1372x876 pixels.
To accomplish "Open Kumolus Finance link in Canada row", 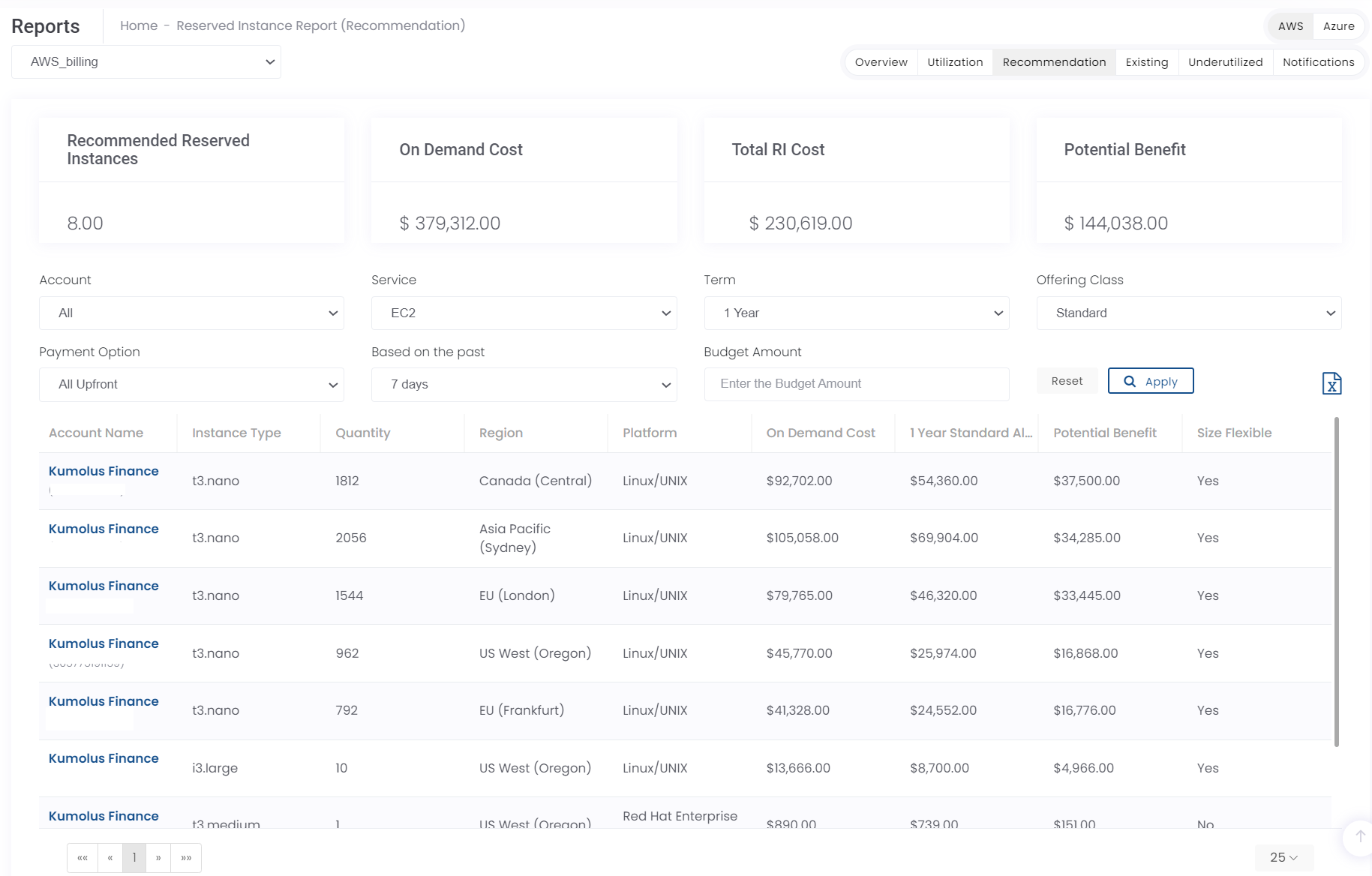I will pyautogui.click(x=104, y=471).
